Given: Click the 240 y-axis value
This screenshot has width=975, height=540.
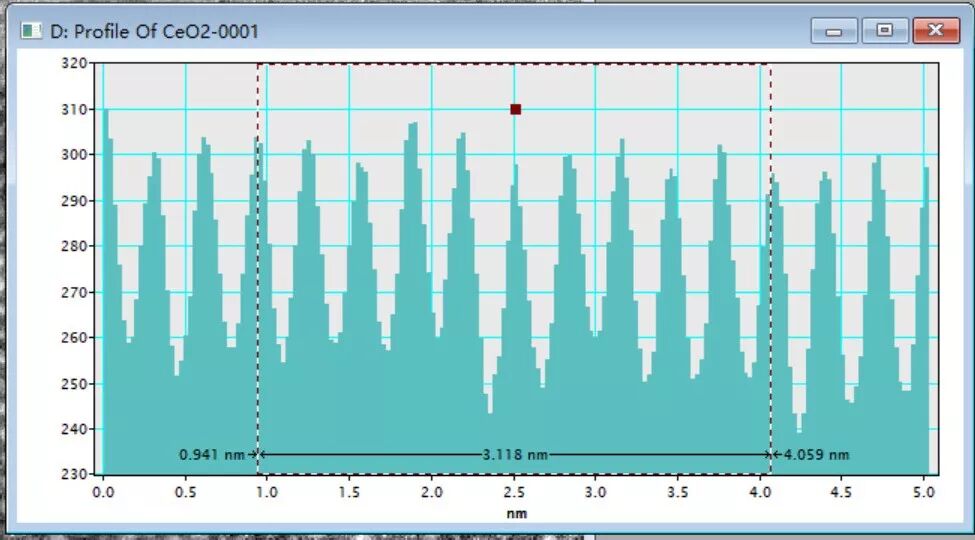Looking at the screenshot, I should pyautogui.click(x=74, y=429).
